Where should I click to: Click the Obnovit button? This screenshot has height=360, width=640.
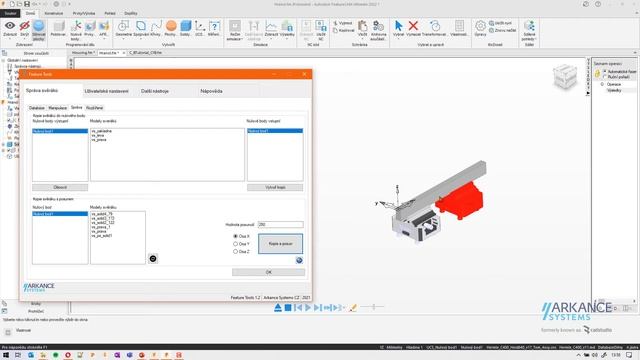click(x=60, y=187)
